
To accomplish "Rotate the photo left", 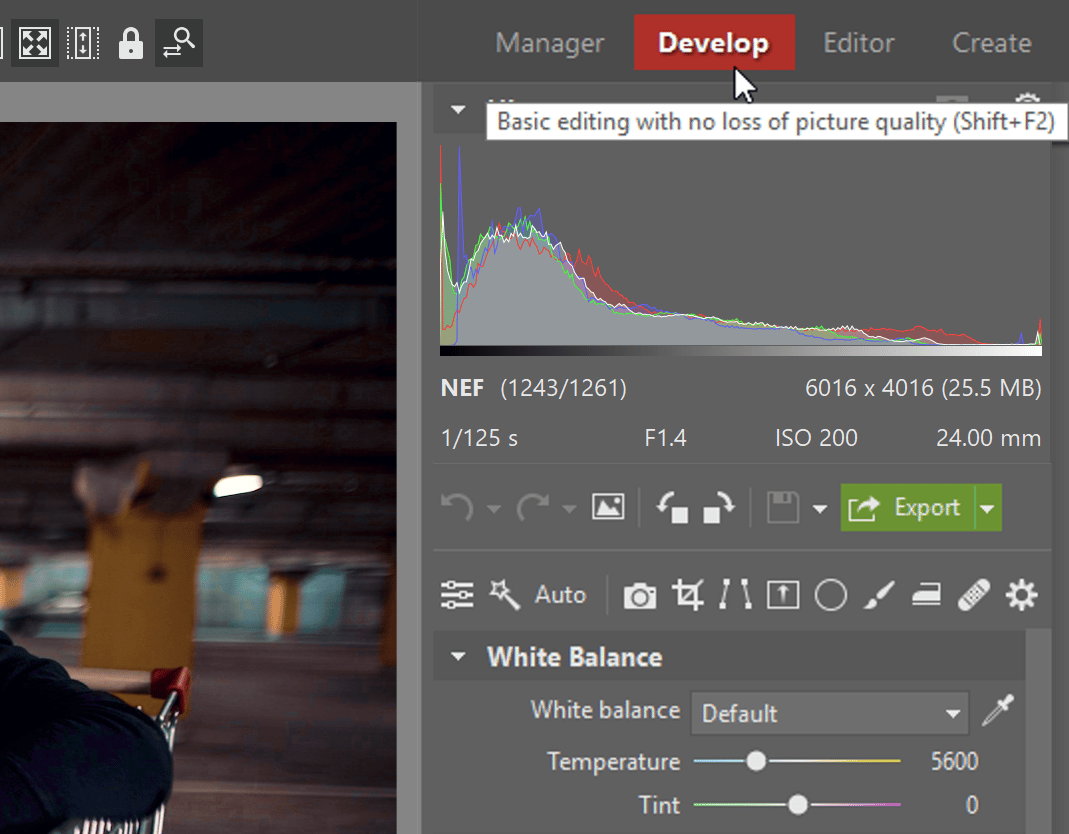I will point(672,507).
